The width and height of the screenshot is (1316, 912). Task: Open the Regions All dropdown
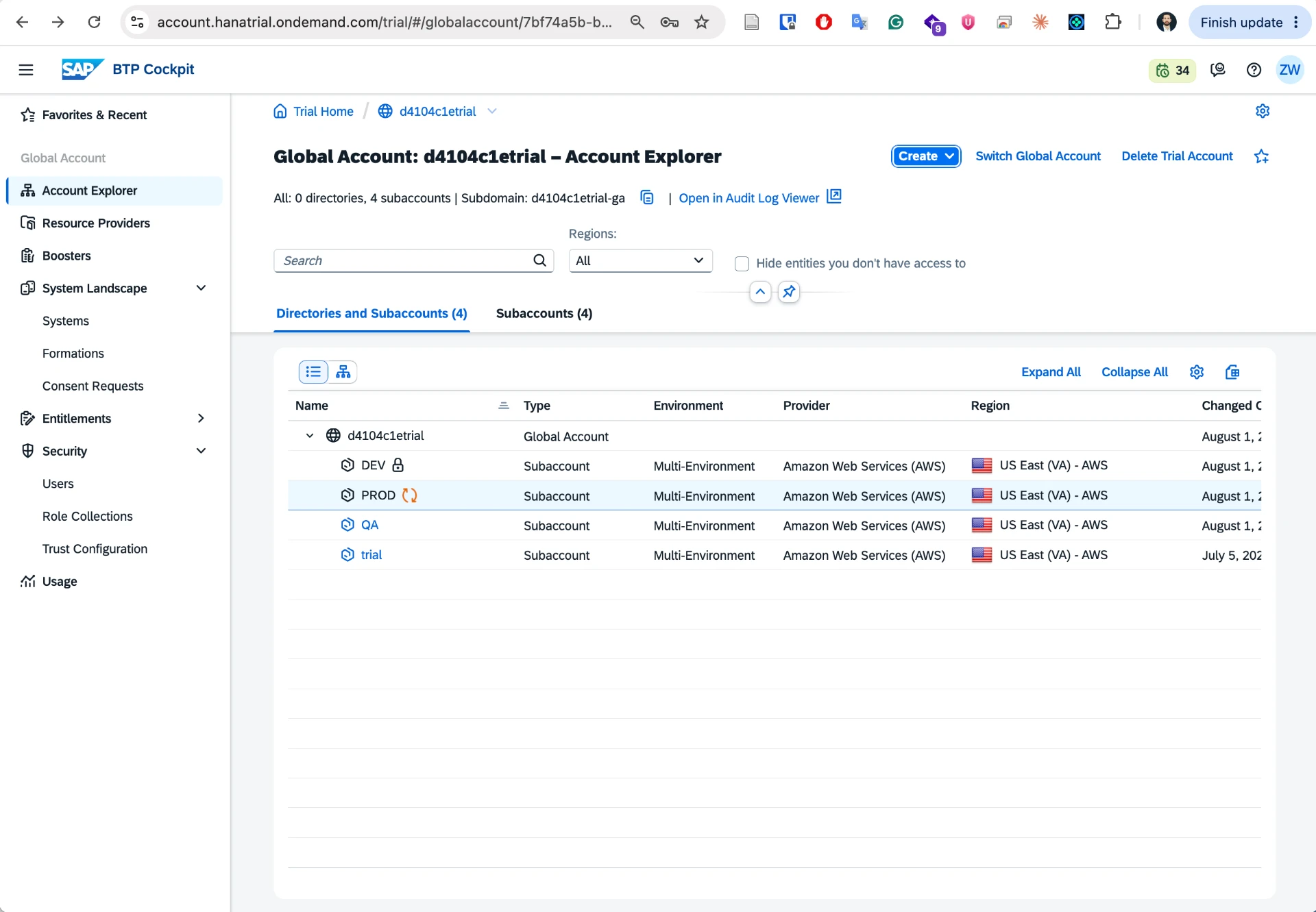640,260
